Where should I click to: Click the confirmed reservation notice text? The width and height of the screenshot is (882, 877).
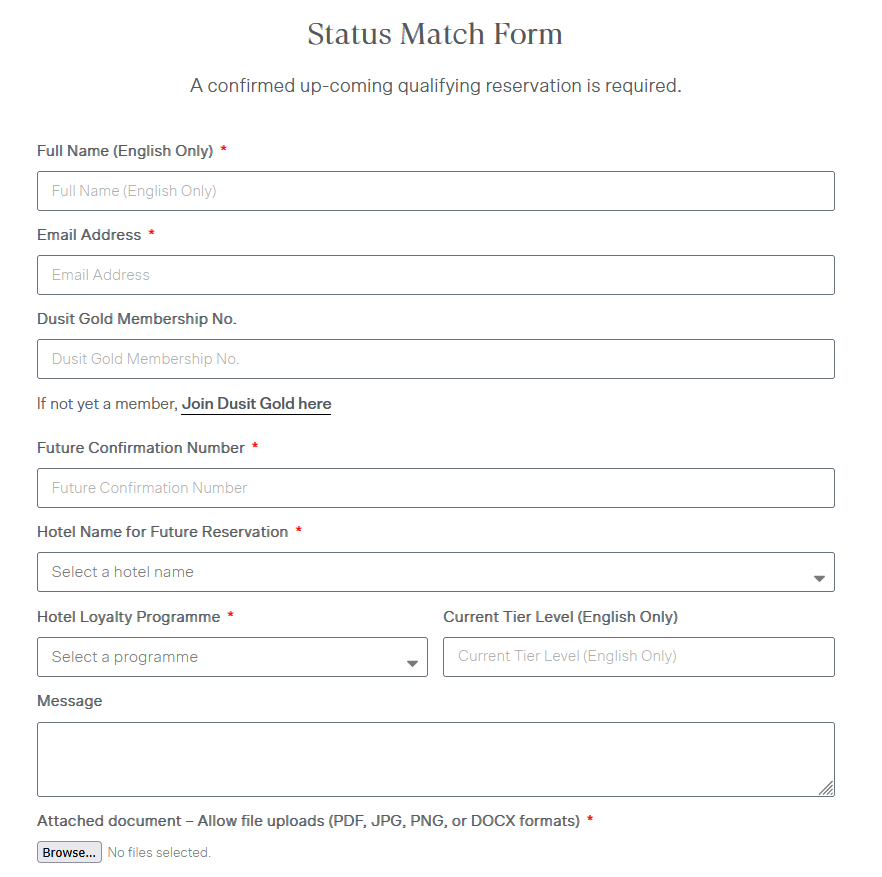pos(435,85)
